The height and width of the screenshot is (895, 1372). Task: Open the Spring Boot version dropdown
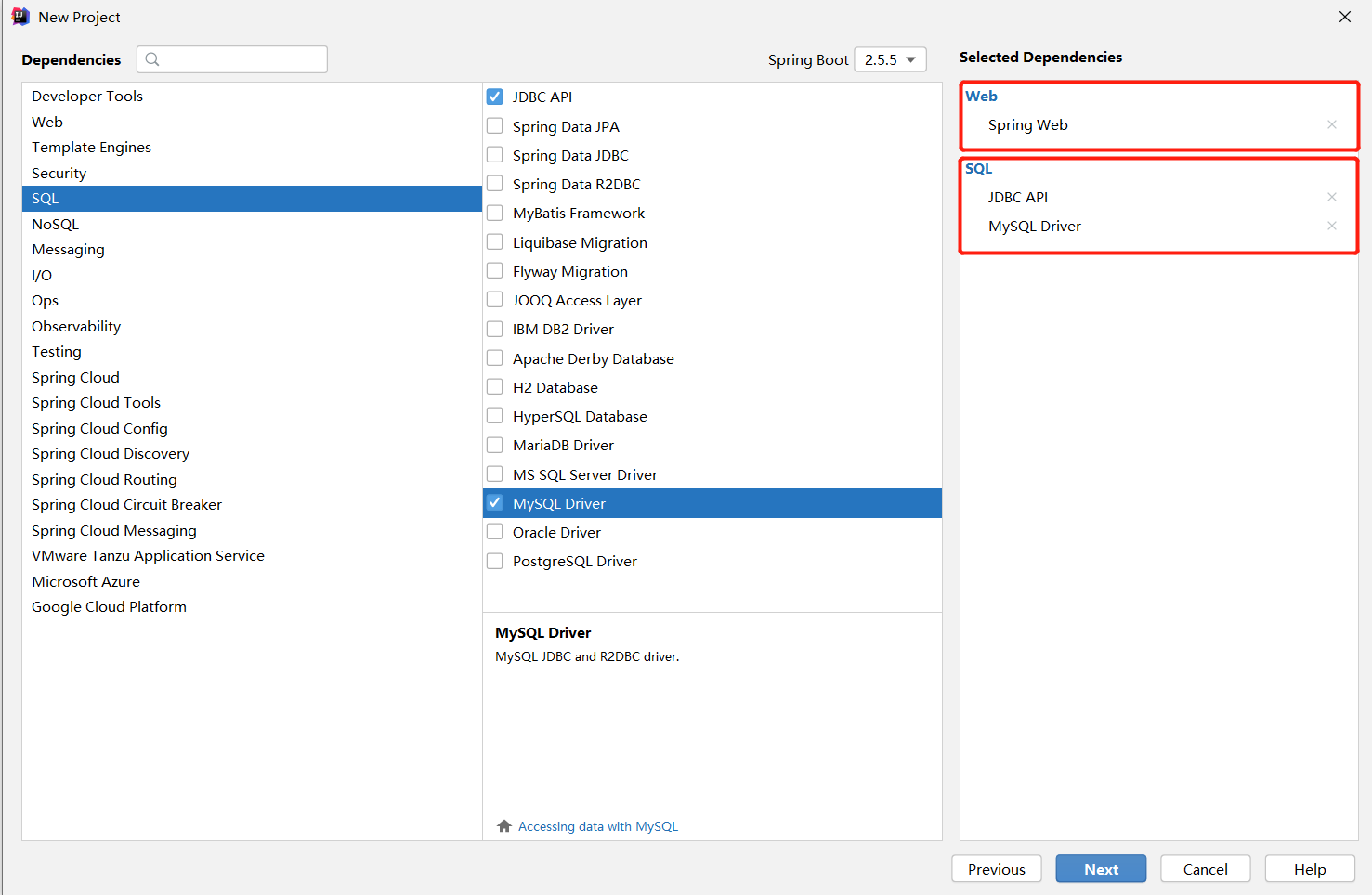(890, 59)
